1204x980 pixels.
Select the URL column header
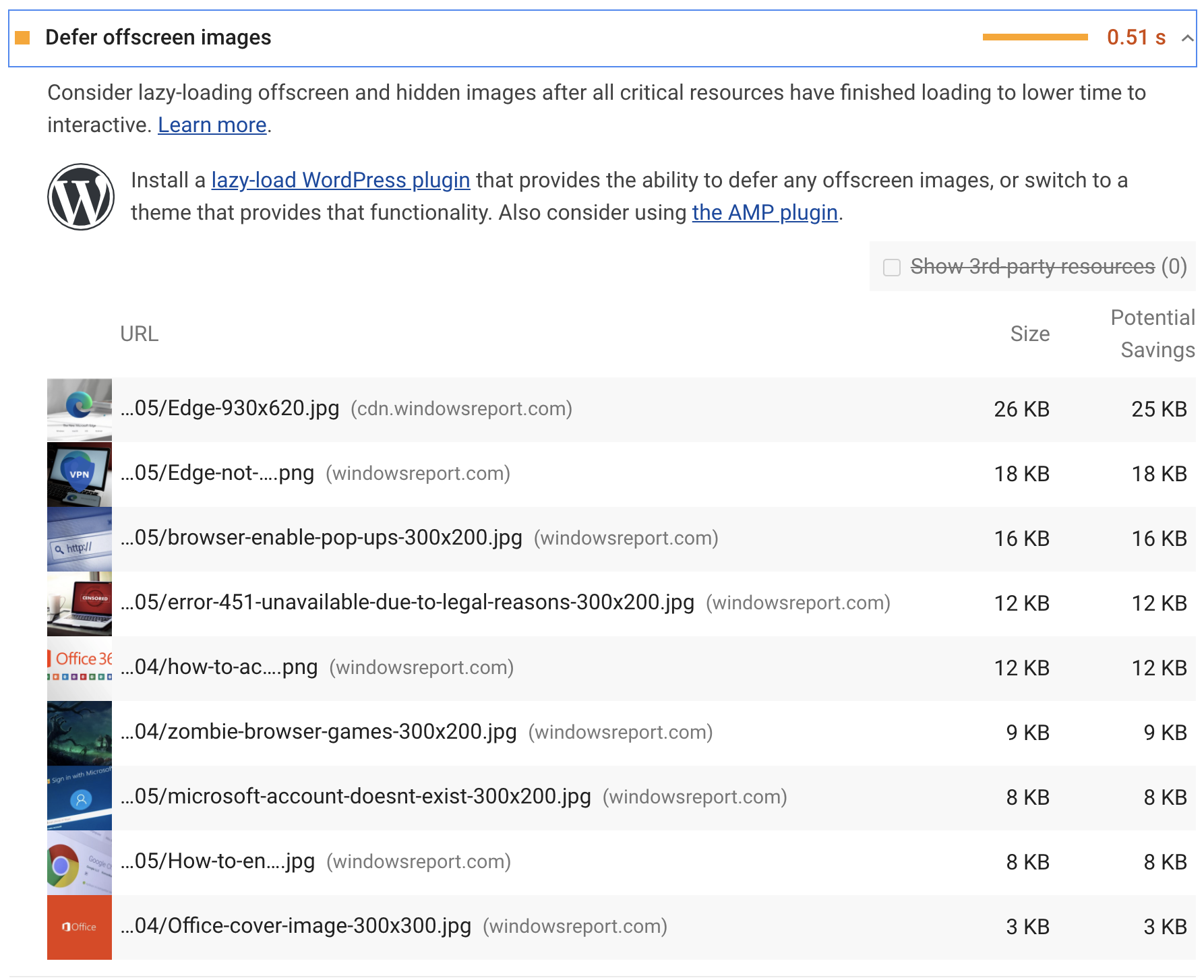[x=140, y=334]
